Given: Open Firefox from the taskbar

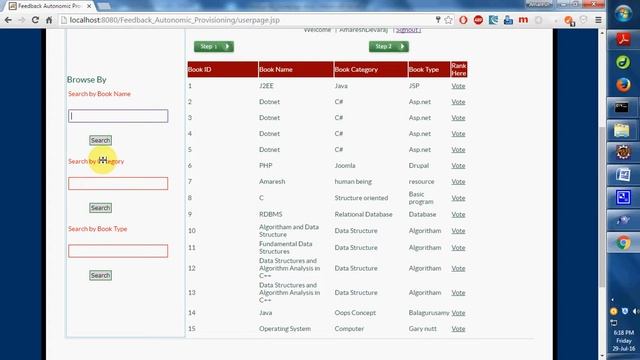Looking at the screenshot, I should point(623,85).
